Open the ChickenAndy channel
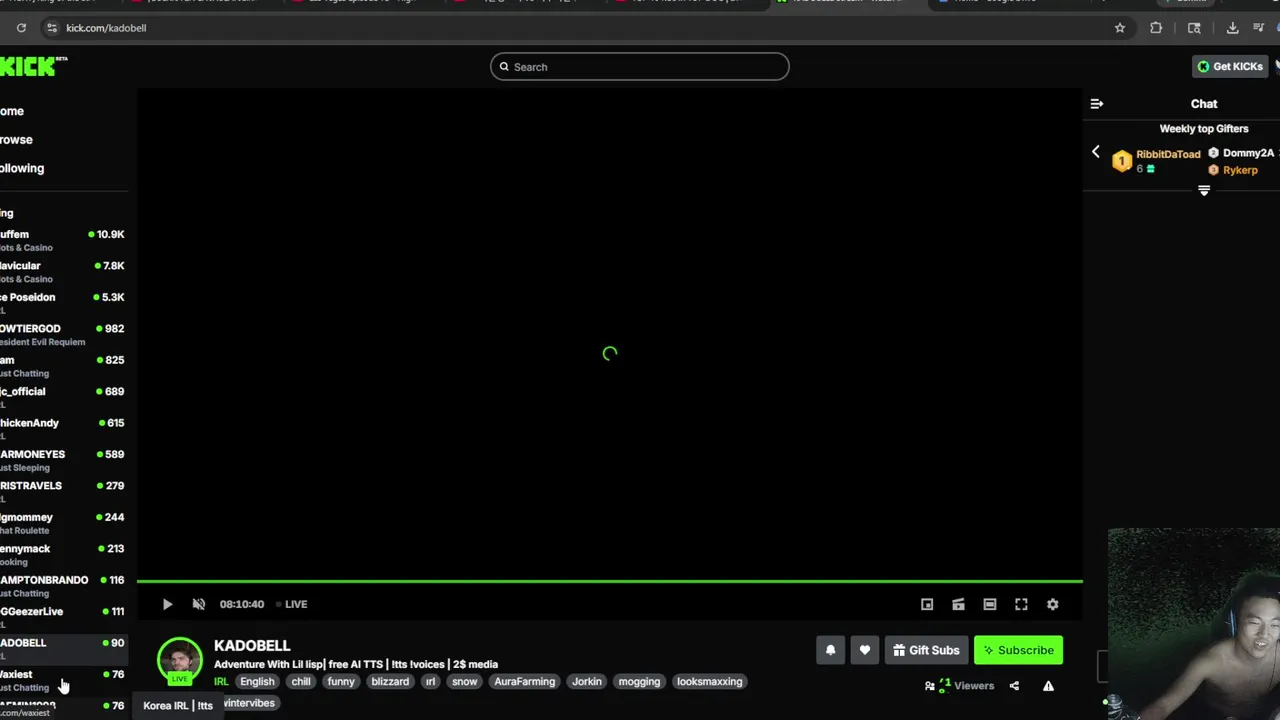The width and height of the screenshot is (1280, 720). tap(62, 429)
